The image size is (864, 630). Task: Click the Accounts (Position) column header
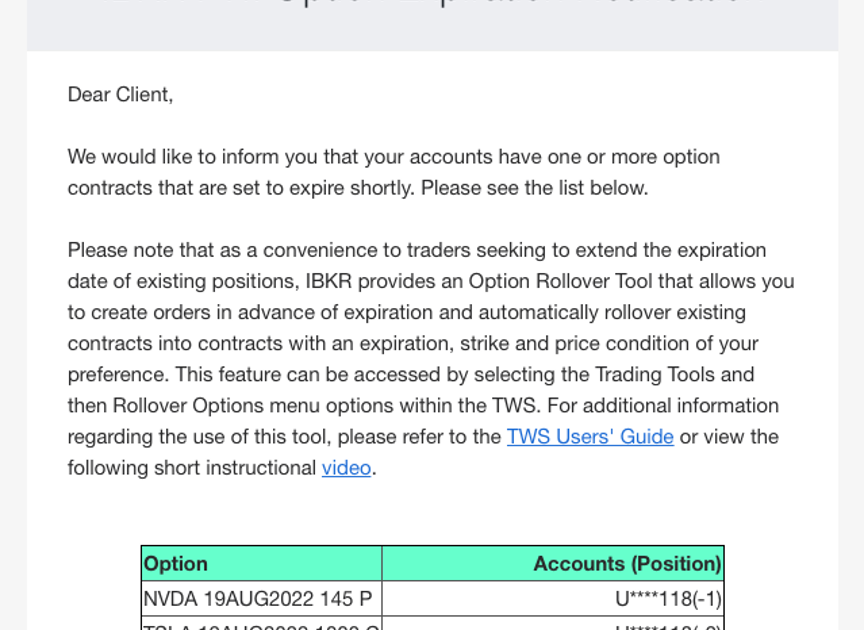coord(627,564)
